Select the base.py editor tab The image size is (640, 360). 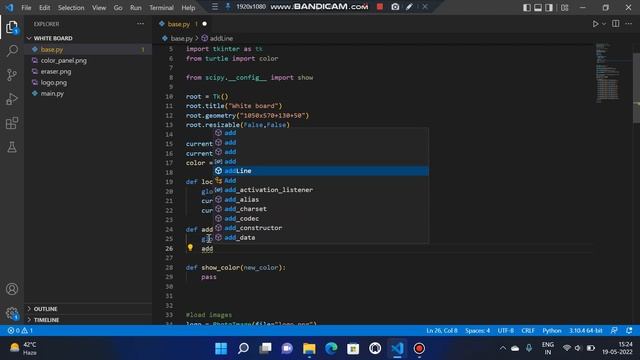(x=179, y=24)
